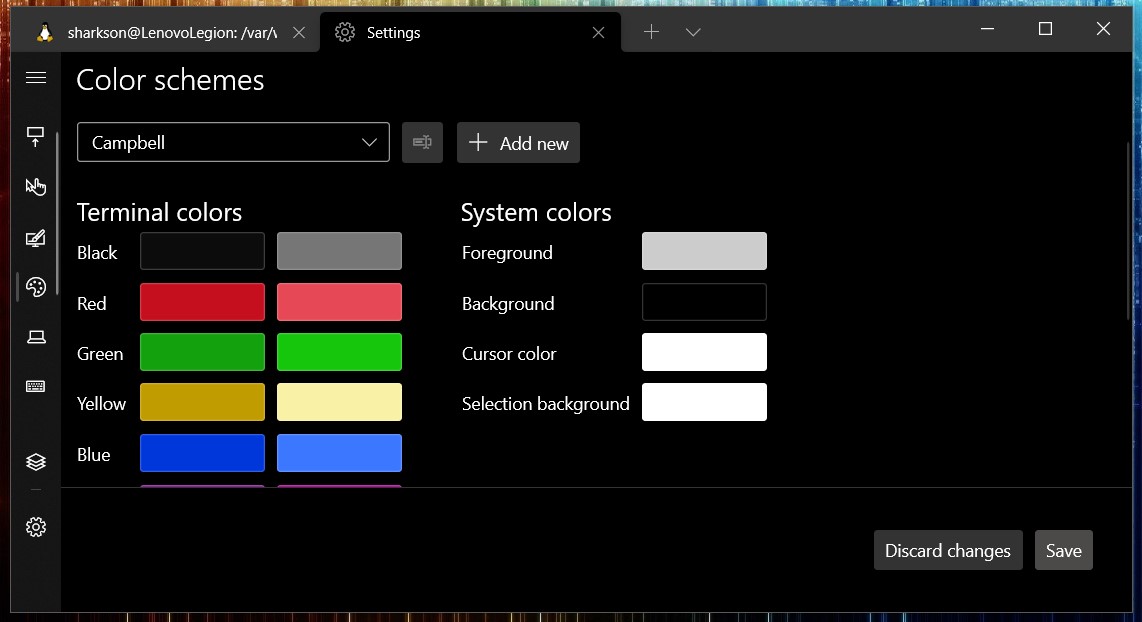Viewport: 1142px width, 622px height.
Task: Open Rendering settings in sidebar
Action: coord(36,337)
